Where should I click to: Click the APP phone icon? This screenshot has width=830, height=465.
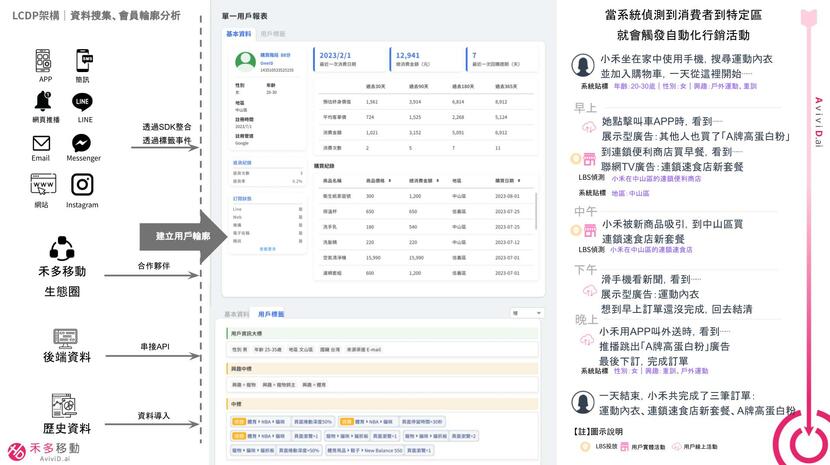[45, 60]
